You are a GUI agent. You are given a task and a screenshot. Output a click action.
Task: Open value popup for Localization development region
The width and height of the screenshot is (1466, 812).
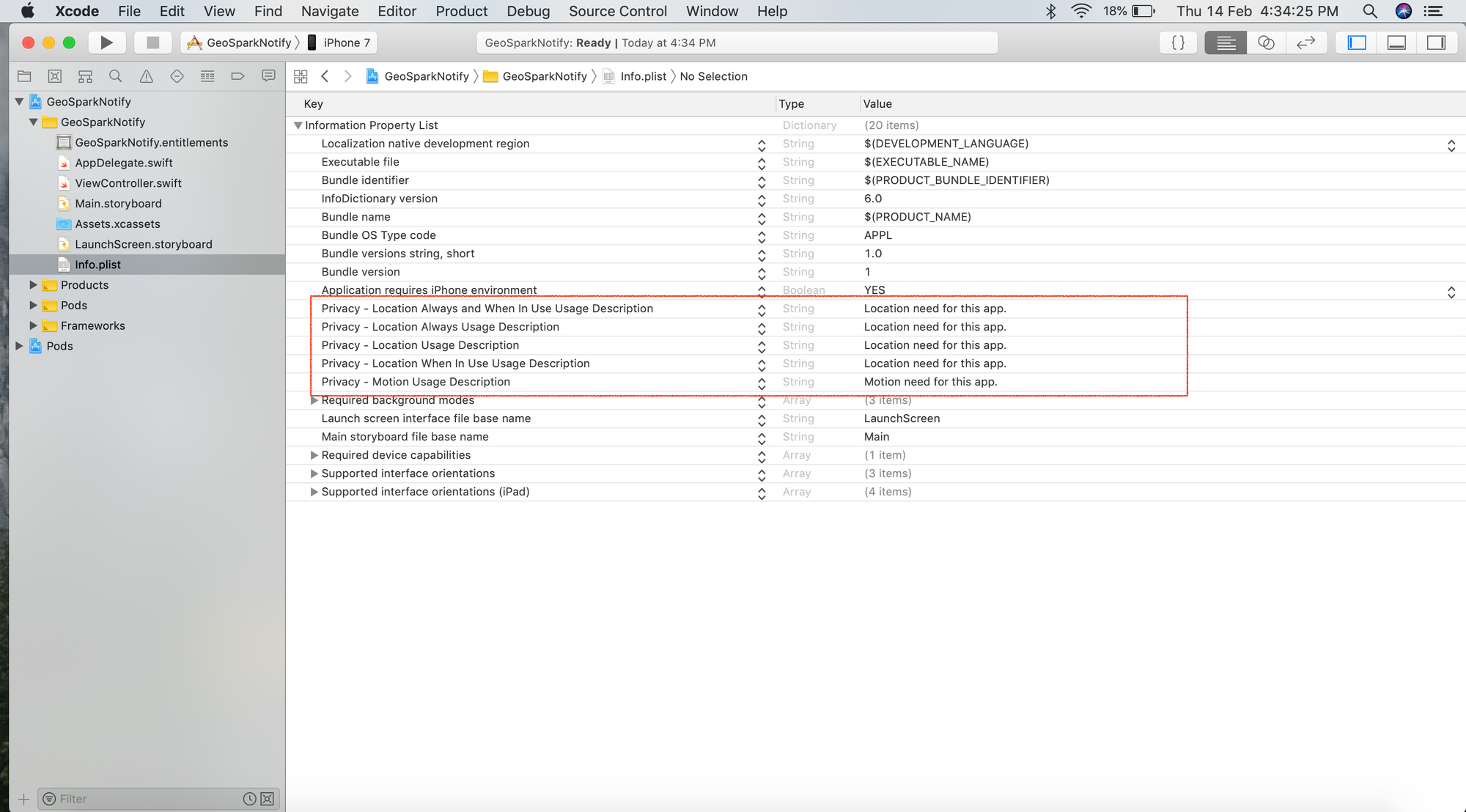pos(1451,145)
